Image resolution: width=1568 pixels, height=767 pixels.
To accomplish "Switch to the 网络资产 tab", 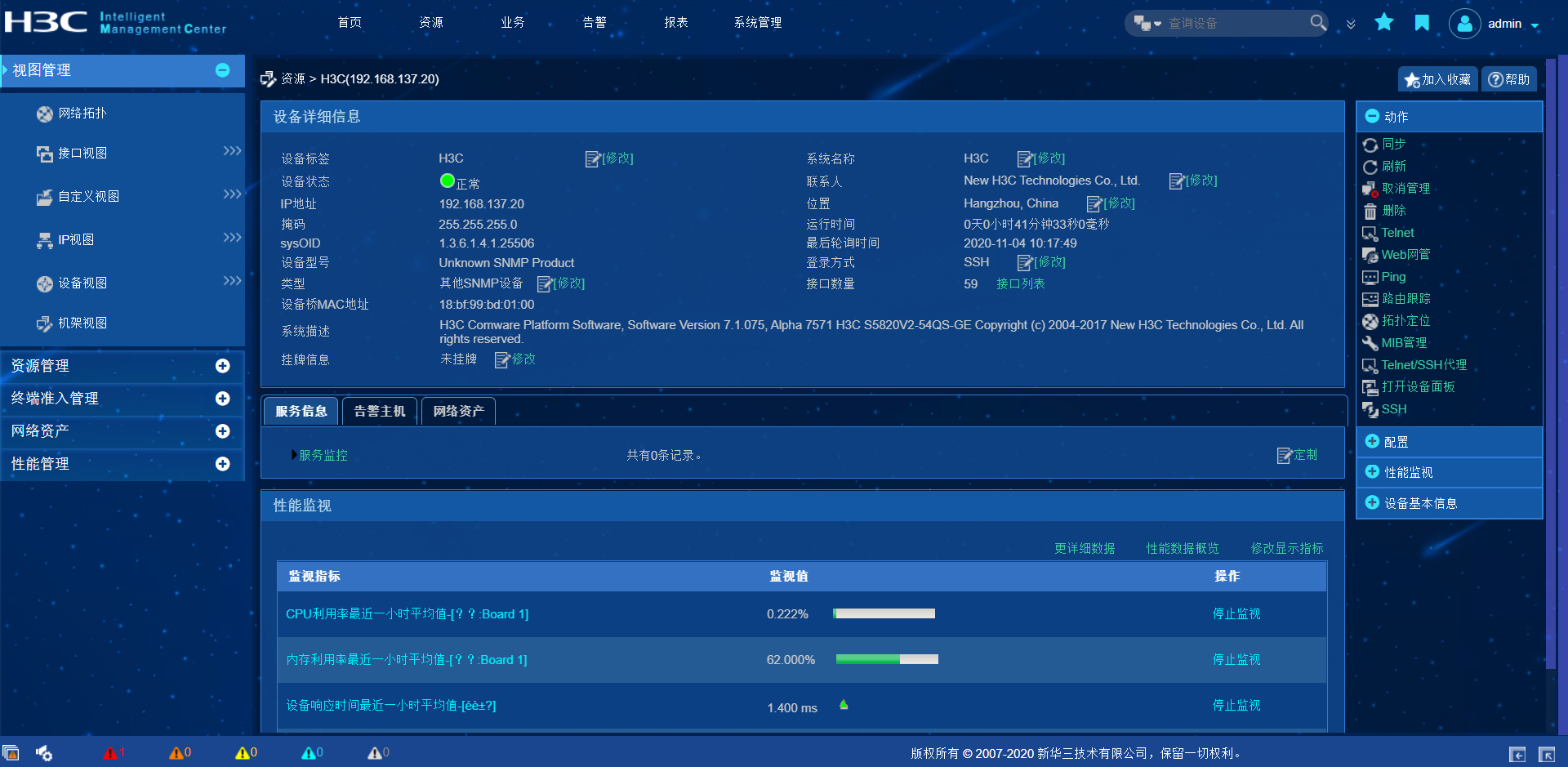I will (x=458, y=411).
